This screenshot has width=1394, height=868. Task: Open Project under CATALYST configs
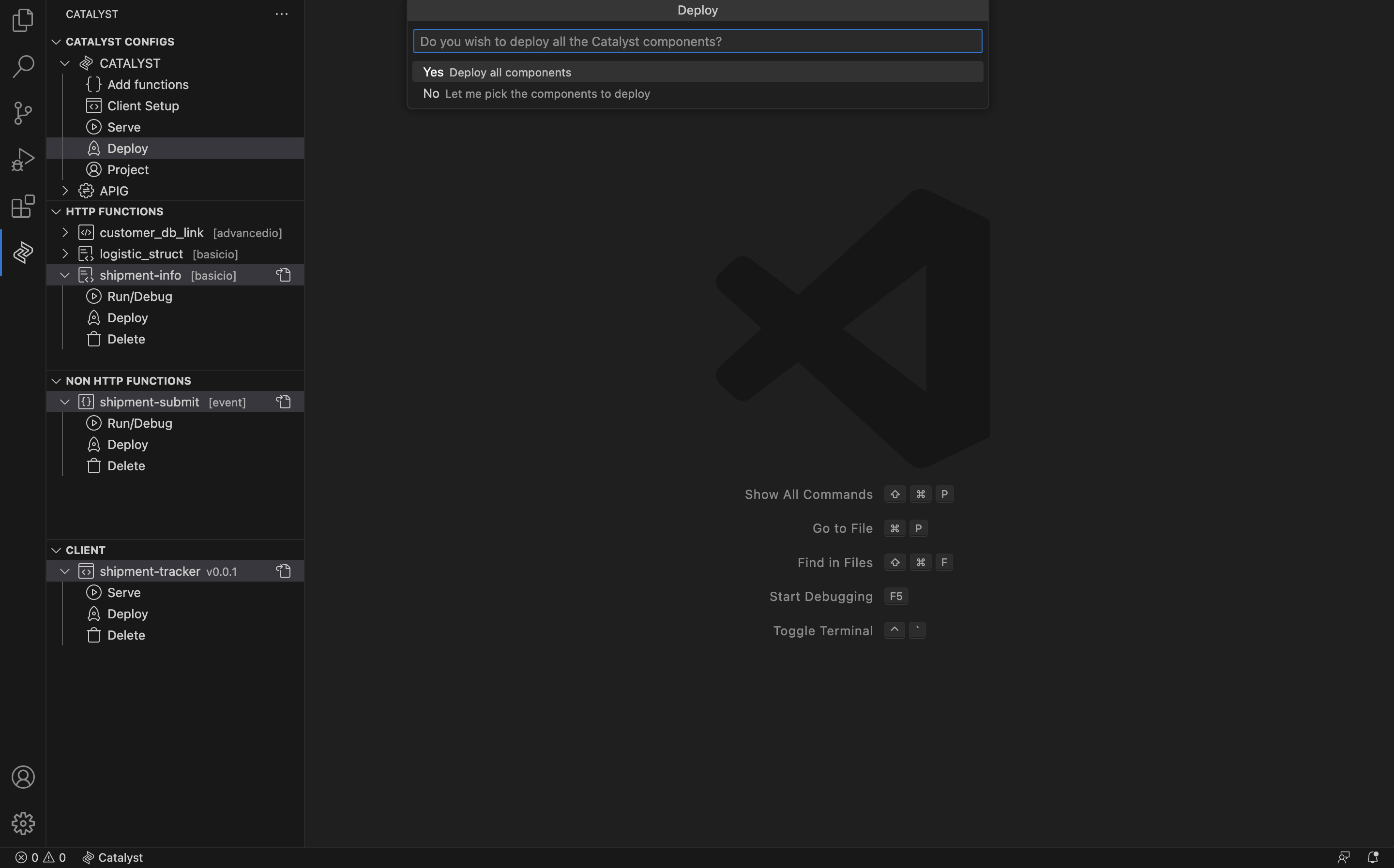click(x=175, y=169)
